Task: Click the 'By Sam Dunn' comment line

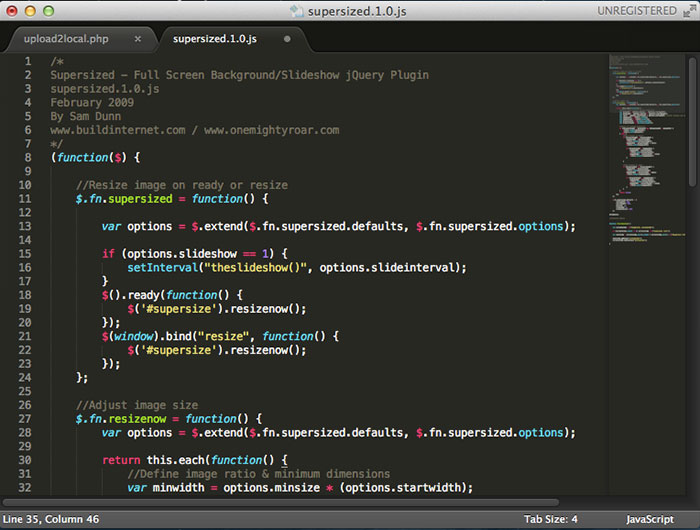Action: pyautogui.click(x=85, y=116)
